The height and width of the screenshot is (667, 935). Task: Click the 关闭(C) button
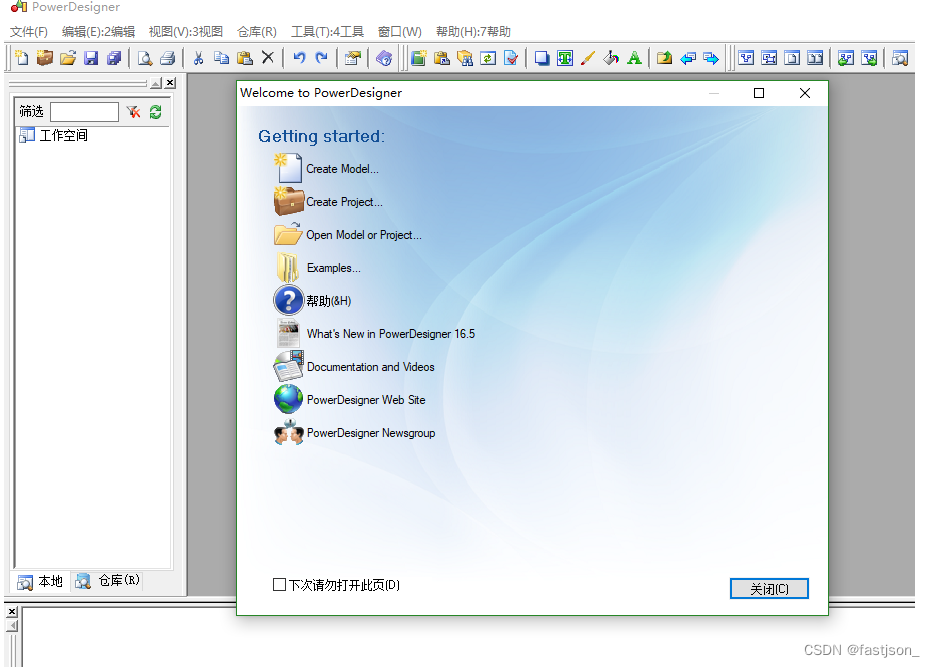(769, 589)
